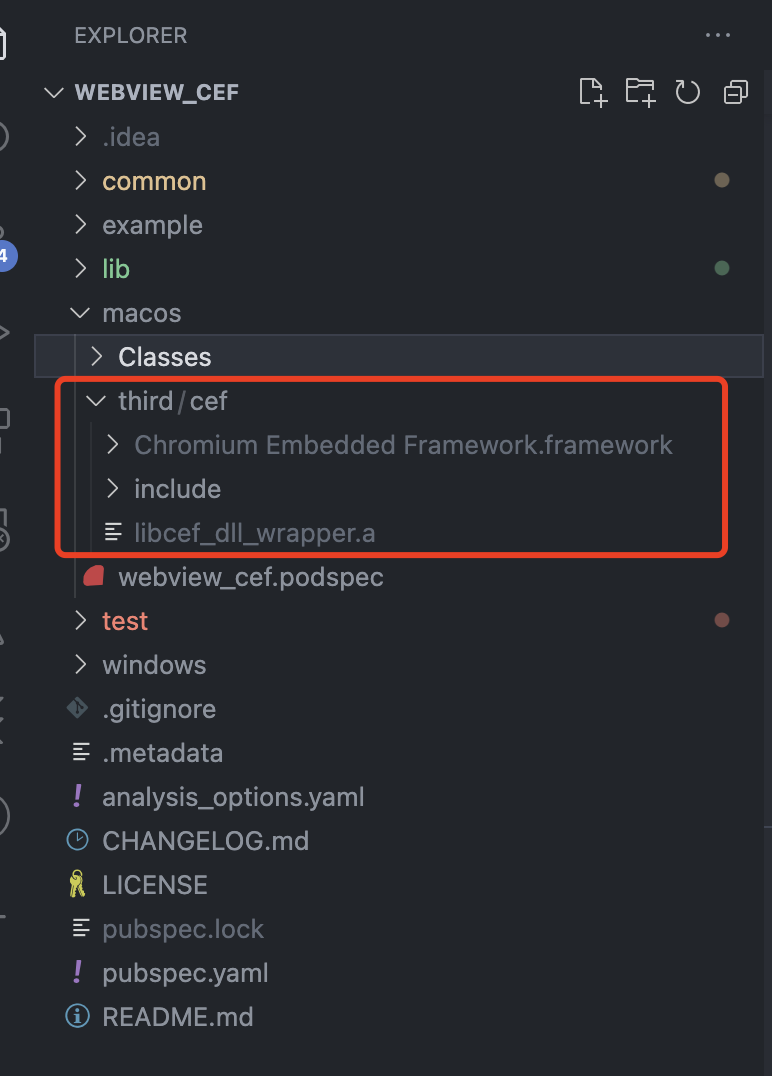The height and width of the screenshot is (1076, 772).
Task: Click the EXPLORER panel header
Action: [x=130, y=35]
